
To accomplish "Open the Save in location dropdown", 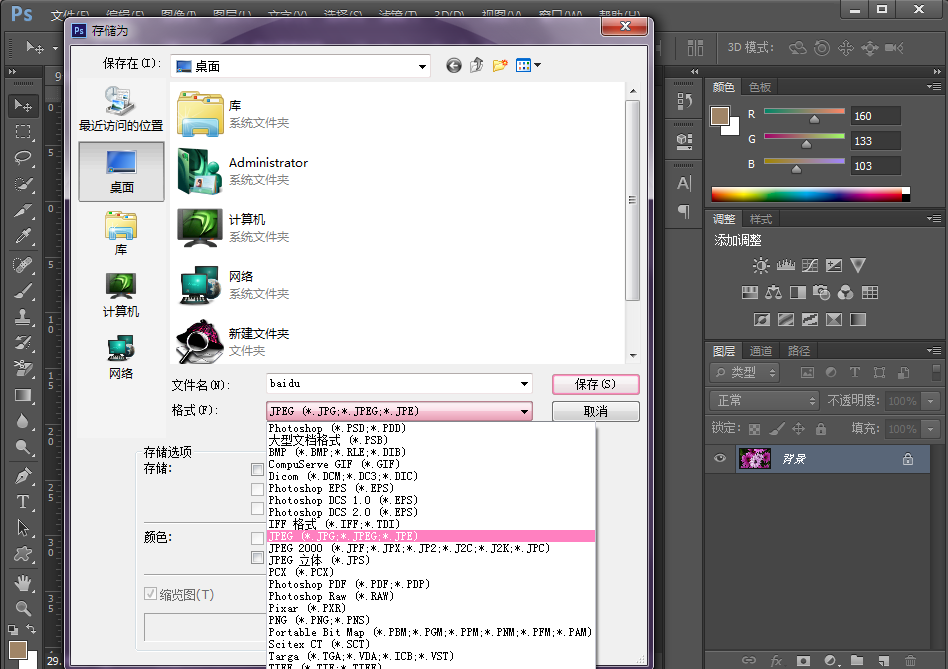I will pyautogui.click(x=422, y=66).
